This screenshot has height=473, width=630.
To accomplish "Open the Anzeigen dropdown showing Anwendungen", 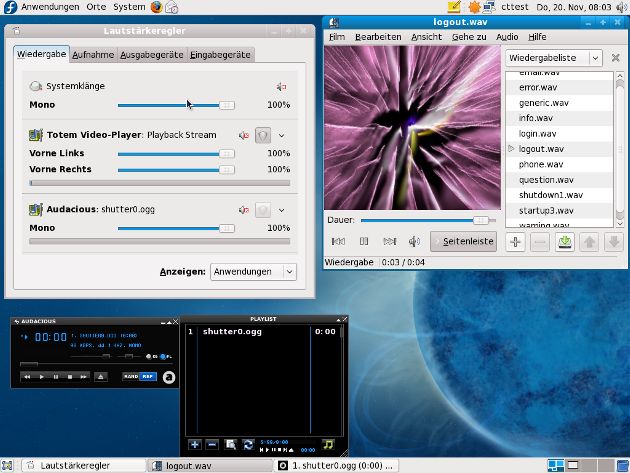I will tap(254, 271).
